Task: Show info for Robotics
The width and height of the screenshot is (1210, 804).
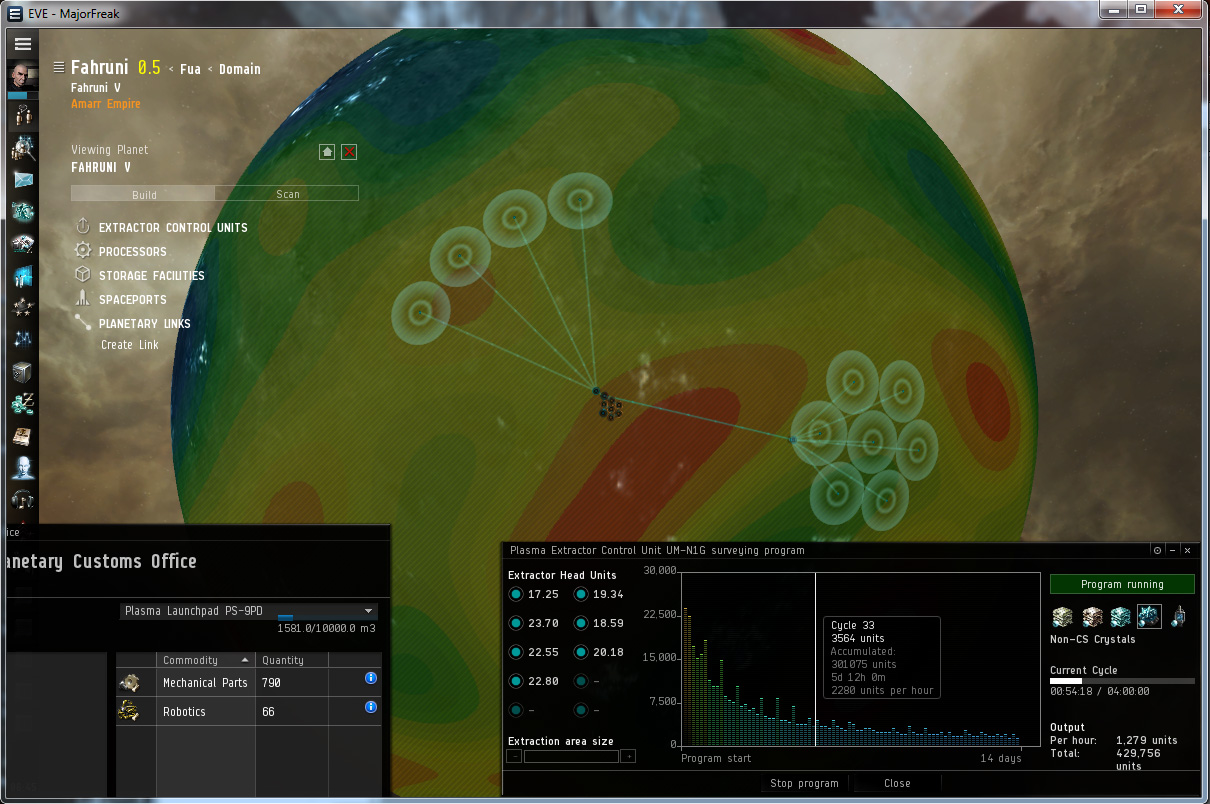Action: (371, 707)
